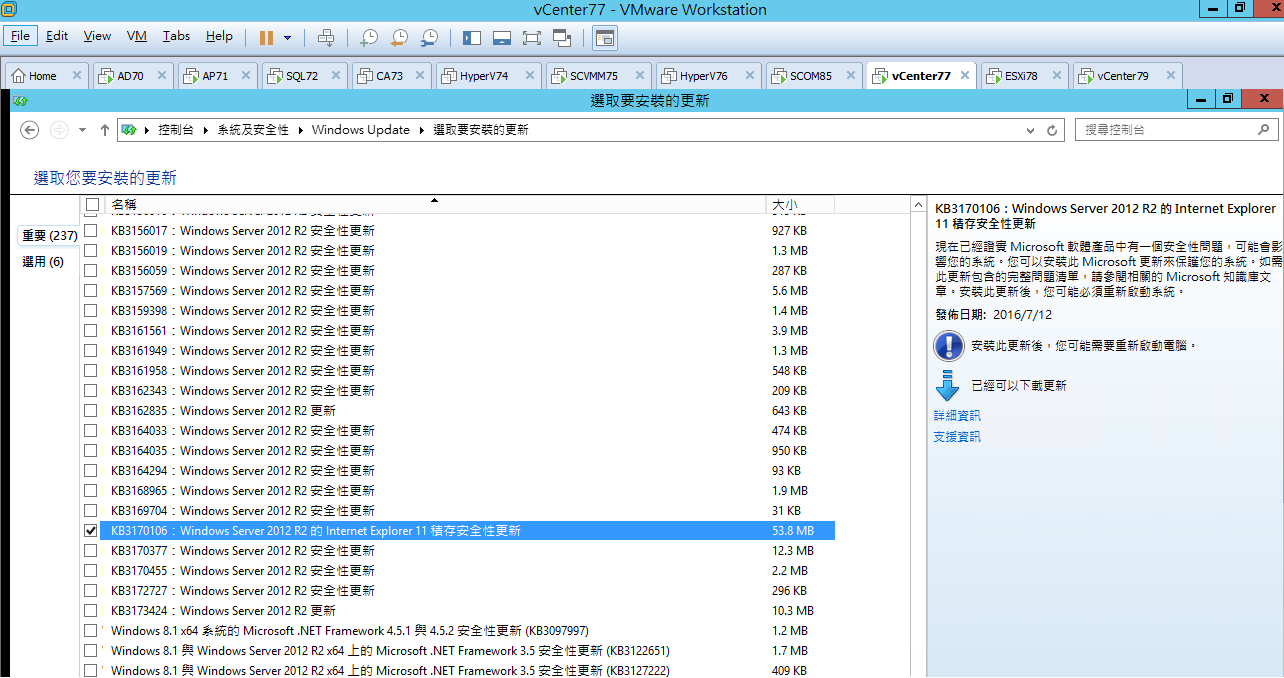Image resolution: width=1284 pixels, height=678 pixels.
Task: Open the Tabs menu
Action: coord(176,36)
